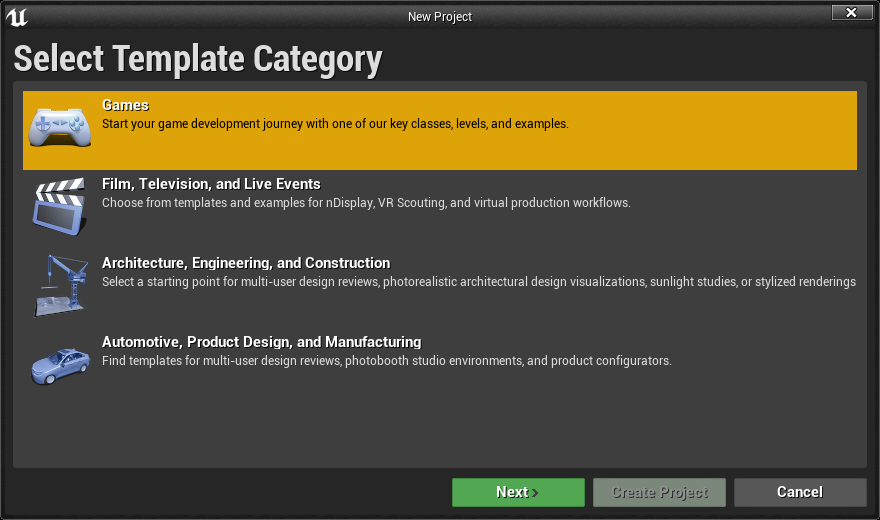Click the disabled Create Project button
The image size is (880, 520).
(x=659, y=492)
